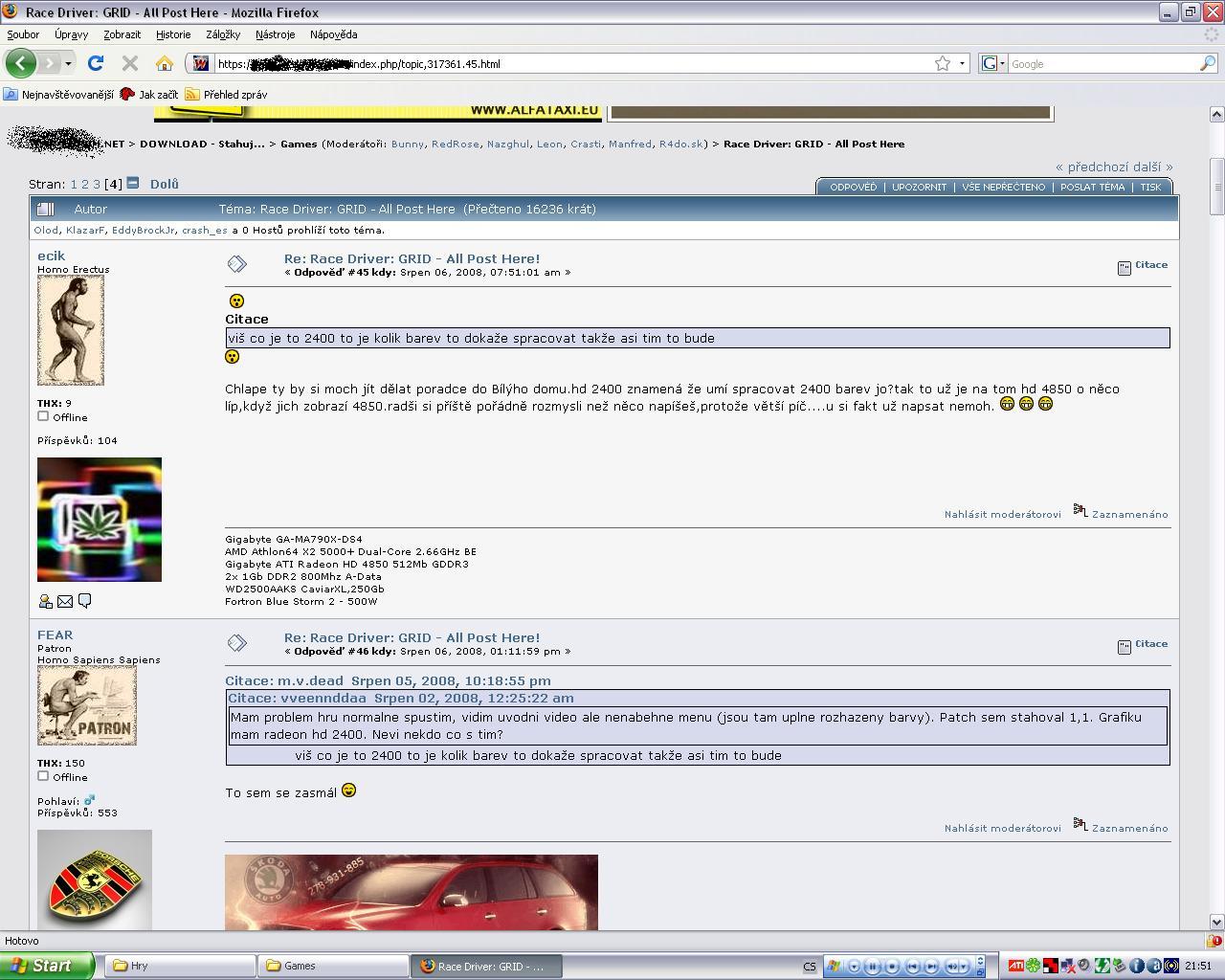Expand the address bar URL history dropdown
Screen dimensions: 1225x980
[x=962, y=63]
